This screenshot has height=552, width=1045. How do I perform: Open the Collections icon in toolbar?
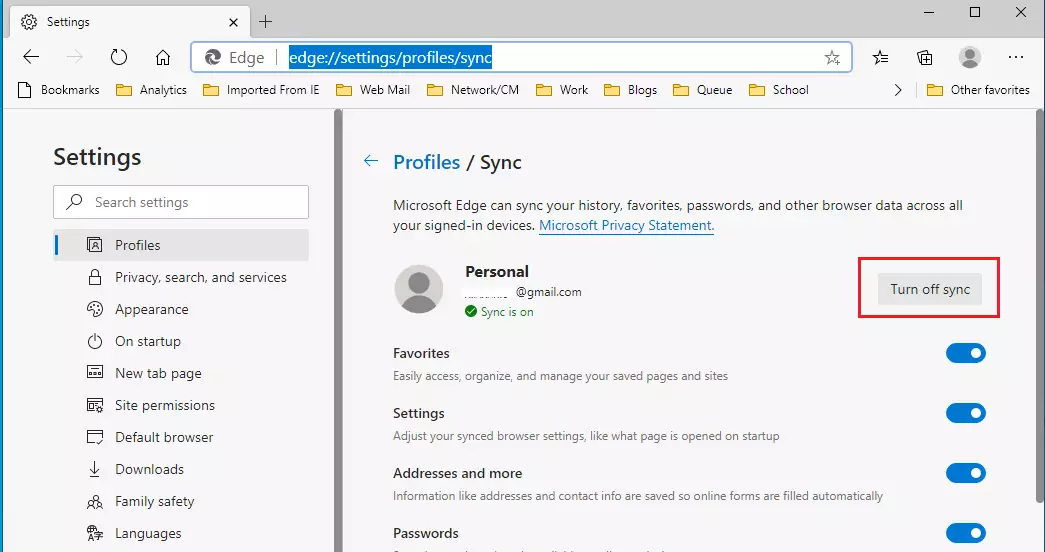pos(925,57)
